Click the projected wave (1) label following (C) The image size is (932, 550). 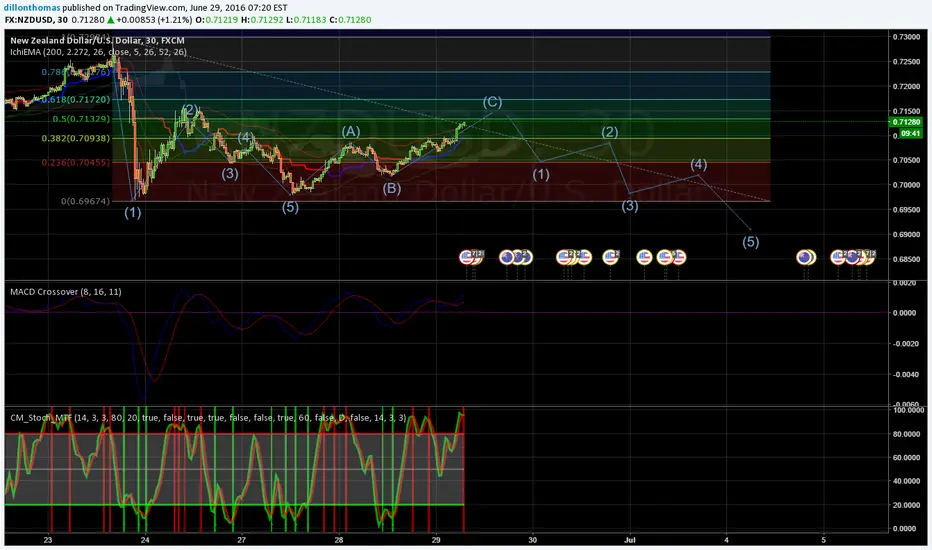coord(540,174)
